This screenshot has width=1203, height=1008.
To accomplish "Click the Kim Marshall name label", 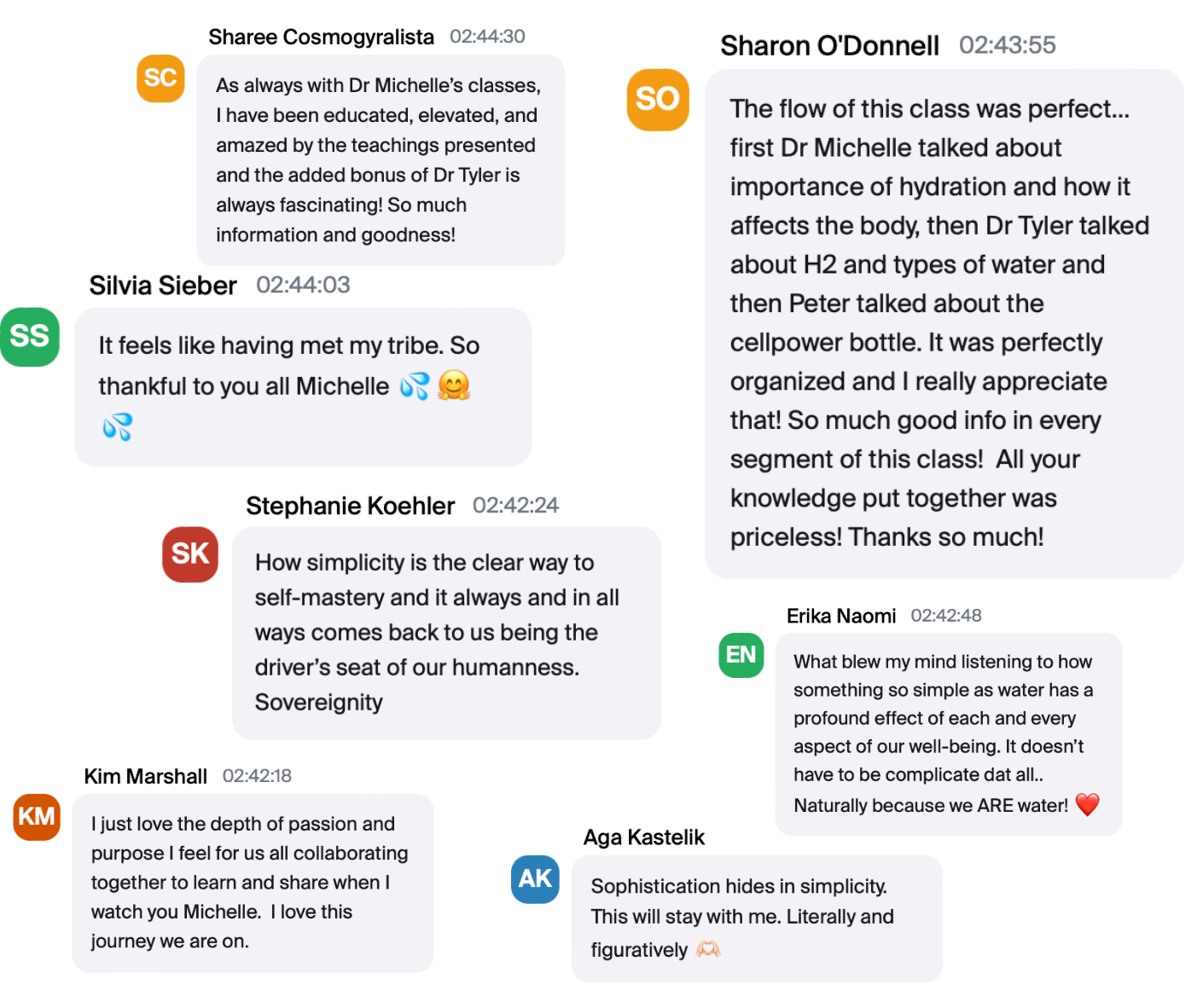I will click(x=145, y=776).
